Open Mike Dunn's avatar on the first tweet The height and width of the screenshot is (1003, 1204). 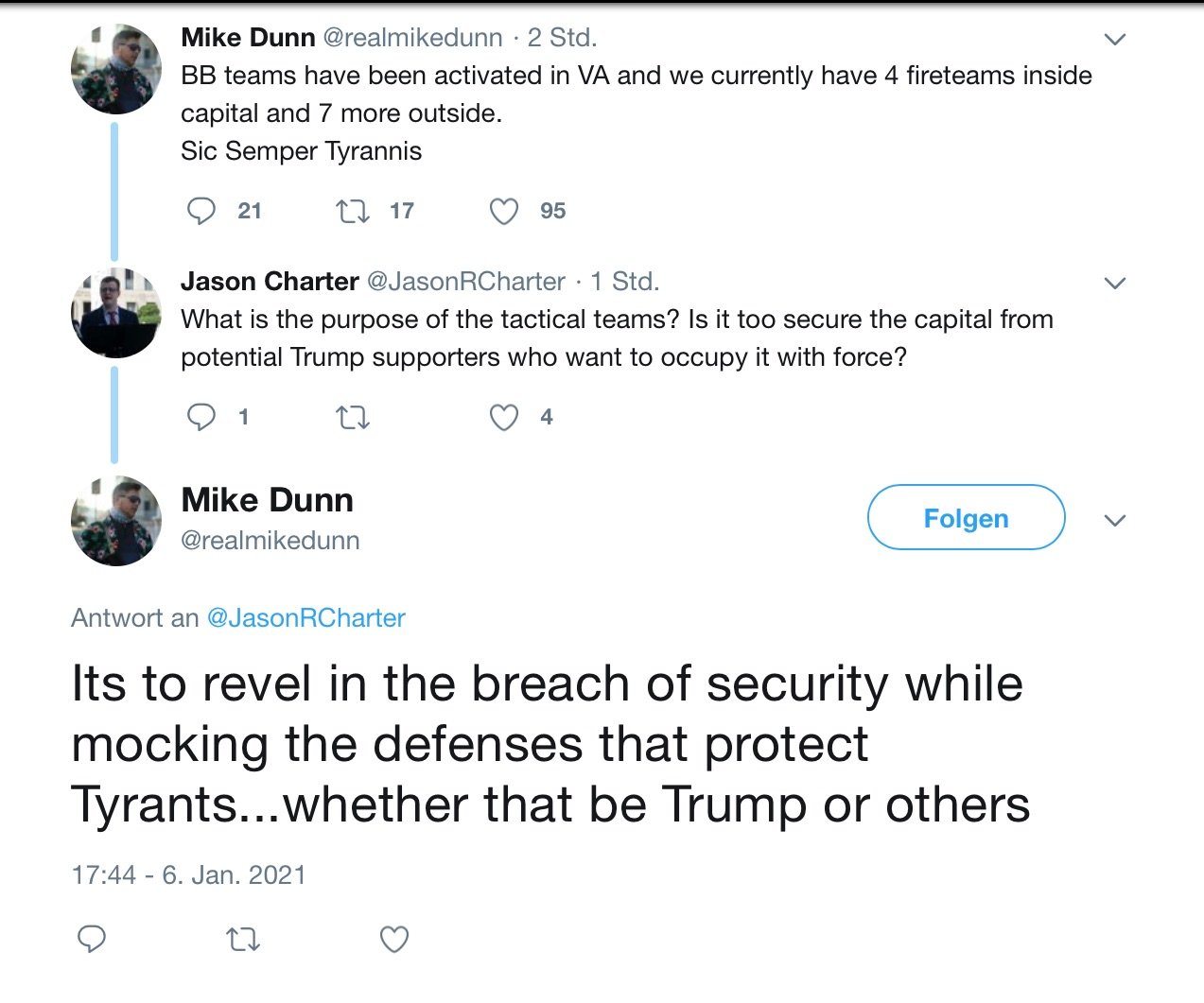pos(116,69)
